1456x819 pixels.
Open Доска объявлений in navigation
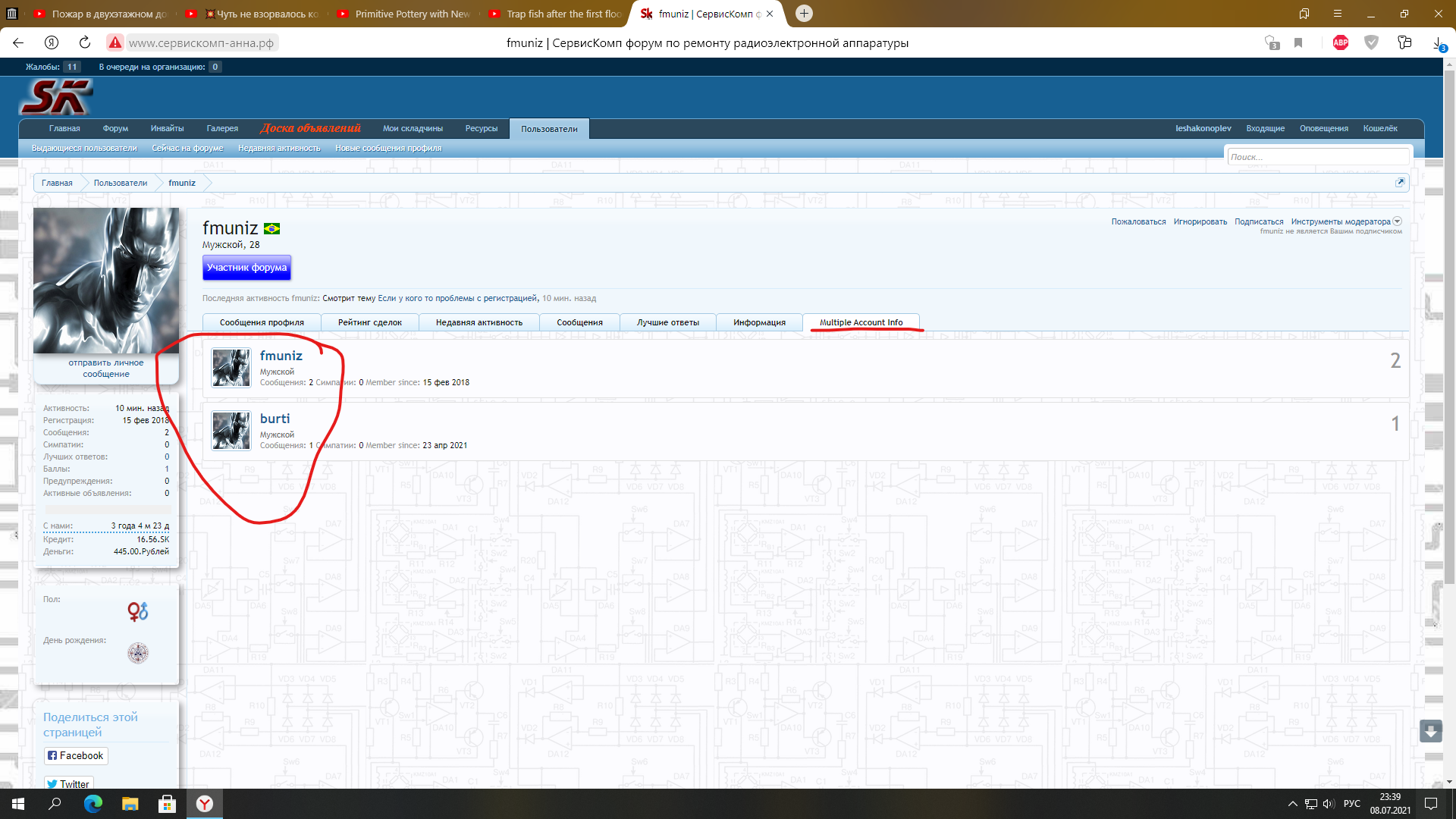(x=310, y=128)
